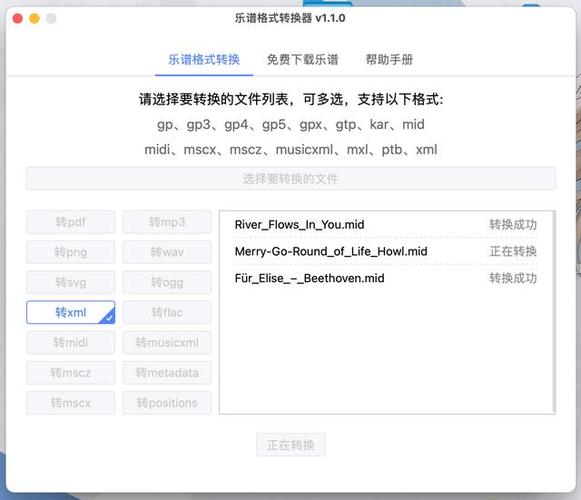The height and width of the screenshot is (500, 581).
Task: Close the window with the red button
Action: tap(17, 18)
